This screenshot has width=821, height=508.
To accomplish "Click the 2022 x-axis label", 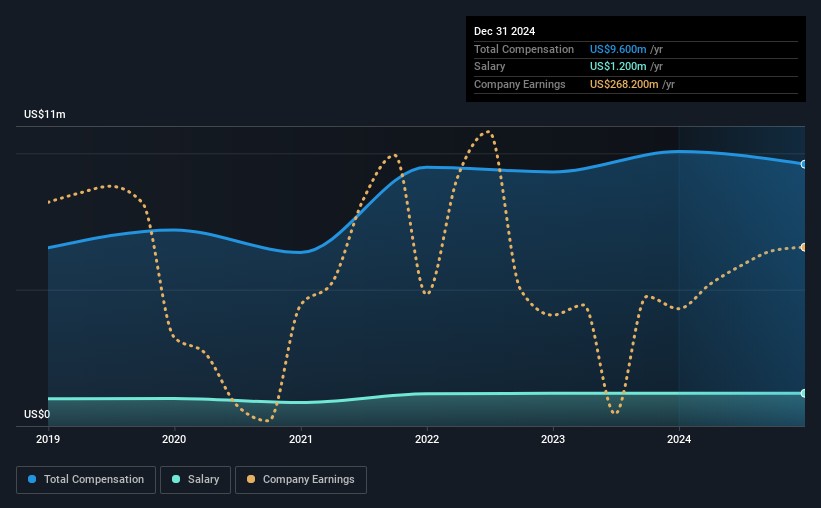I will pos(427,439).
